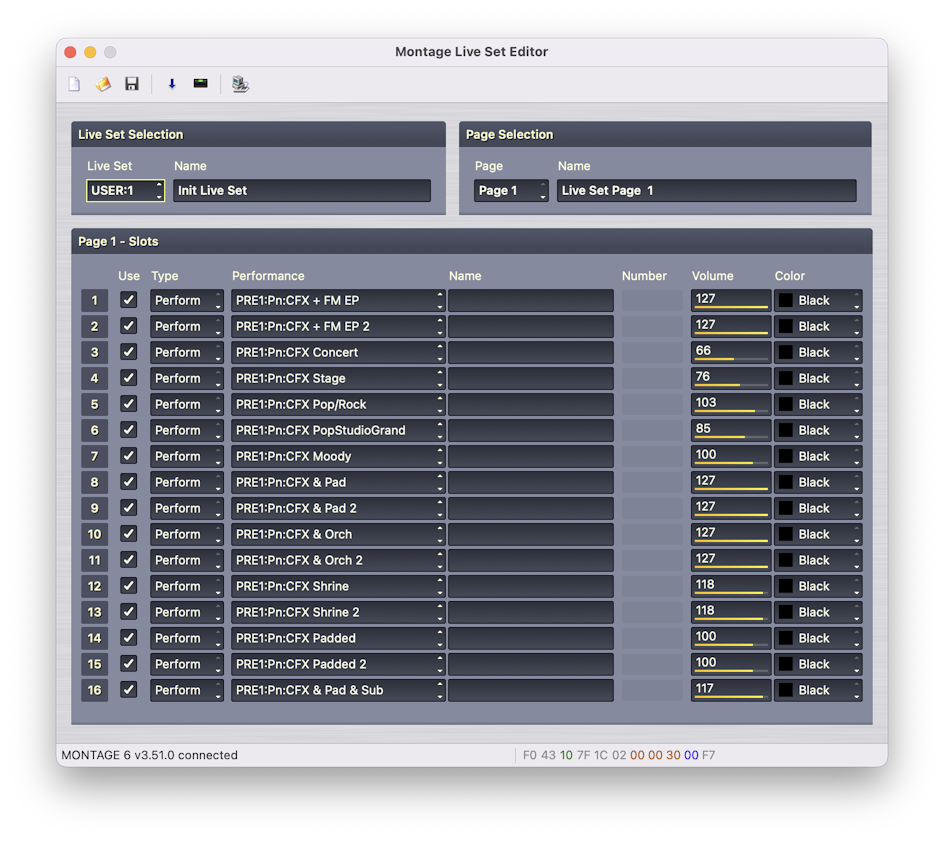This screenshot has height=841, width=944.
Task: Toggle the Use checkbox for slot 7
Action: (128, 456)
